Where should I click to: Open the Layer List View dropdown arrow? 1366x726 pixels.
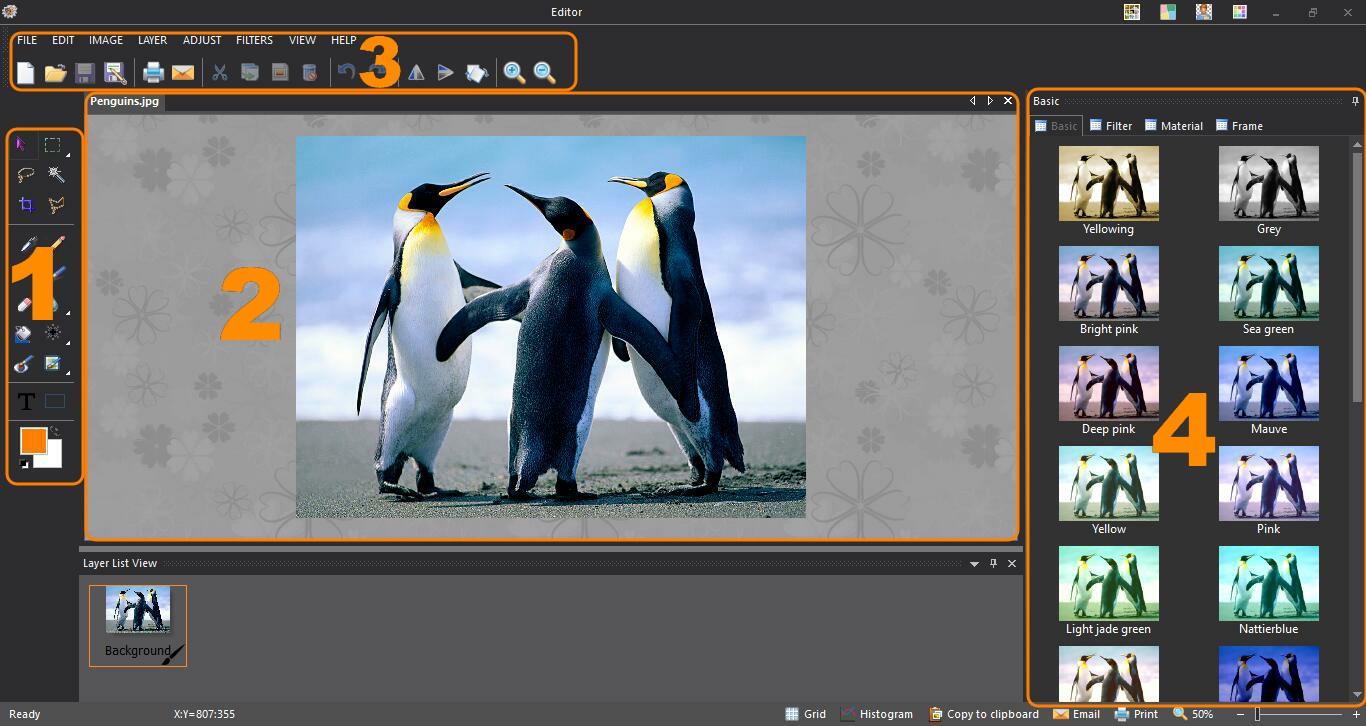coord(974,564)
